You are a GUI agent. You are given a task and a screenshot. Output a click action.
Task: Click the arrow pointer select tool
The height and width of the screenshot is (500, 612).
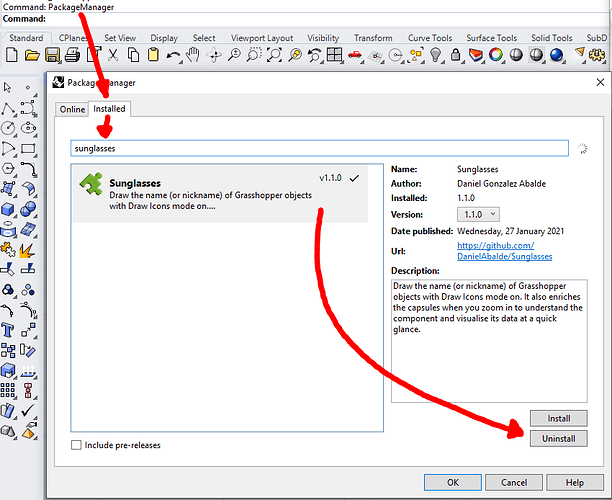coord(7,87)
